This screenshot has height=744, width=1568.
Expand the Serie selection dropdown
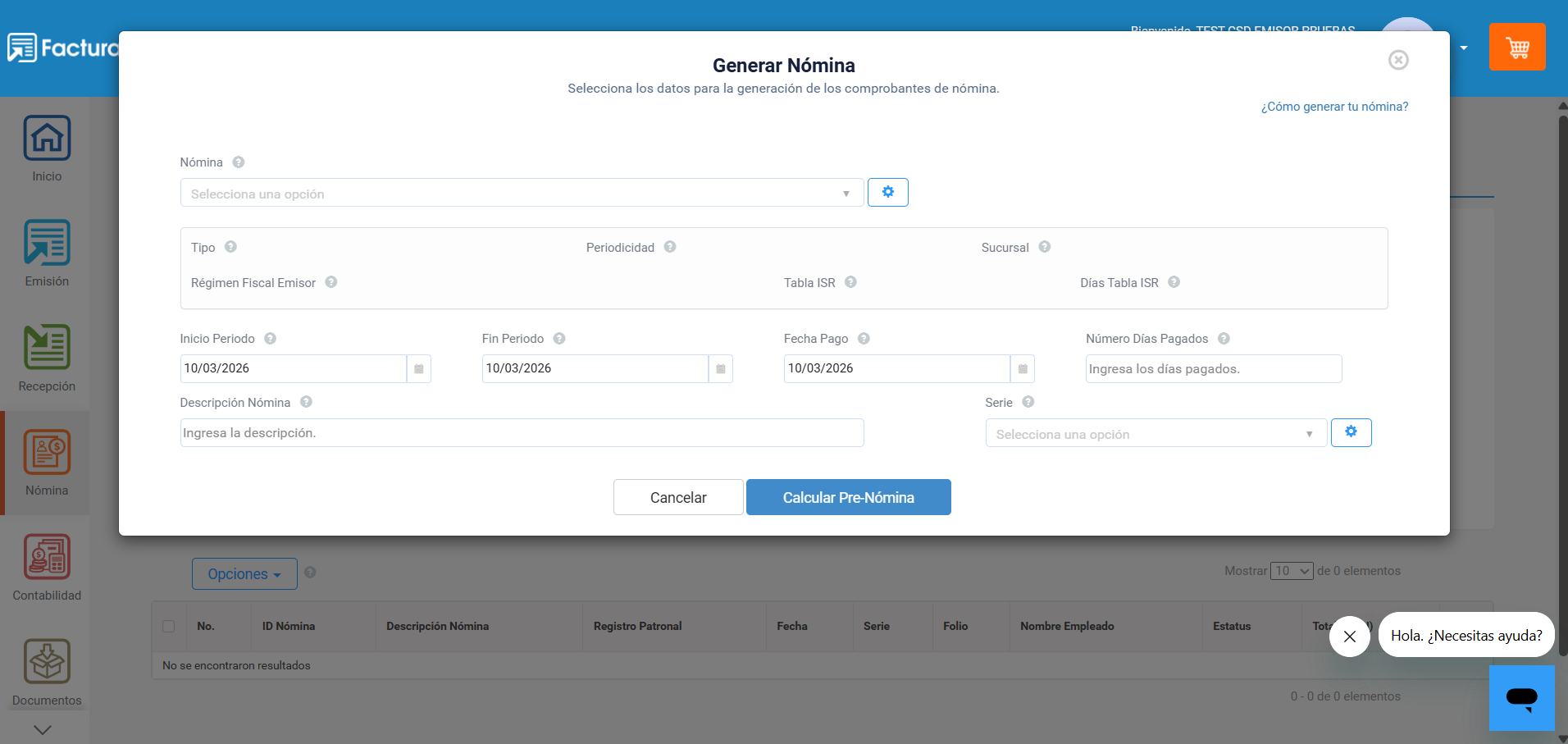(1155, 434)
